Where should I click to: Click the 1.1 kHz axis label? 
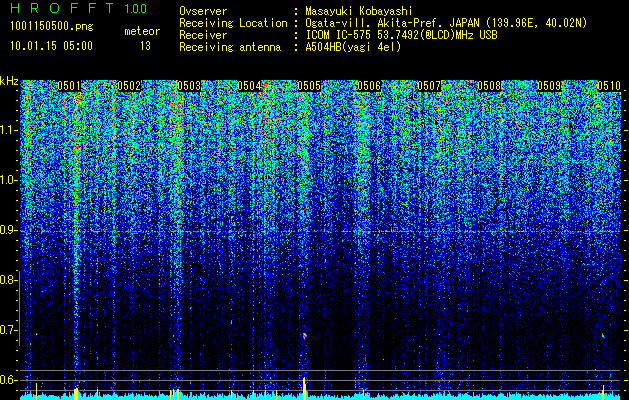pos(8,130)
